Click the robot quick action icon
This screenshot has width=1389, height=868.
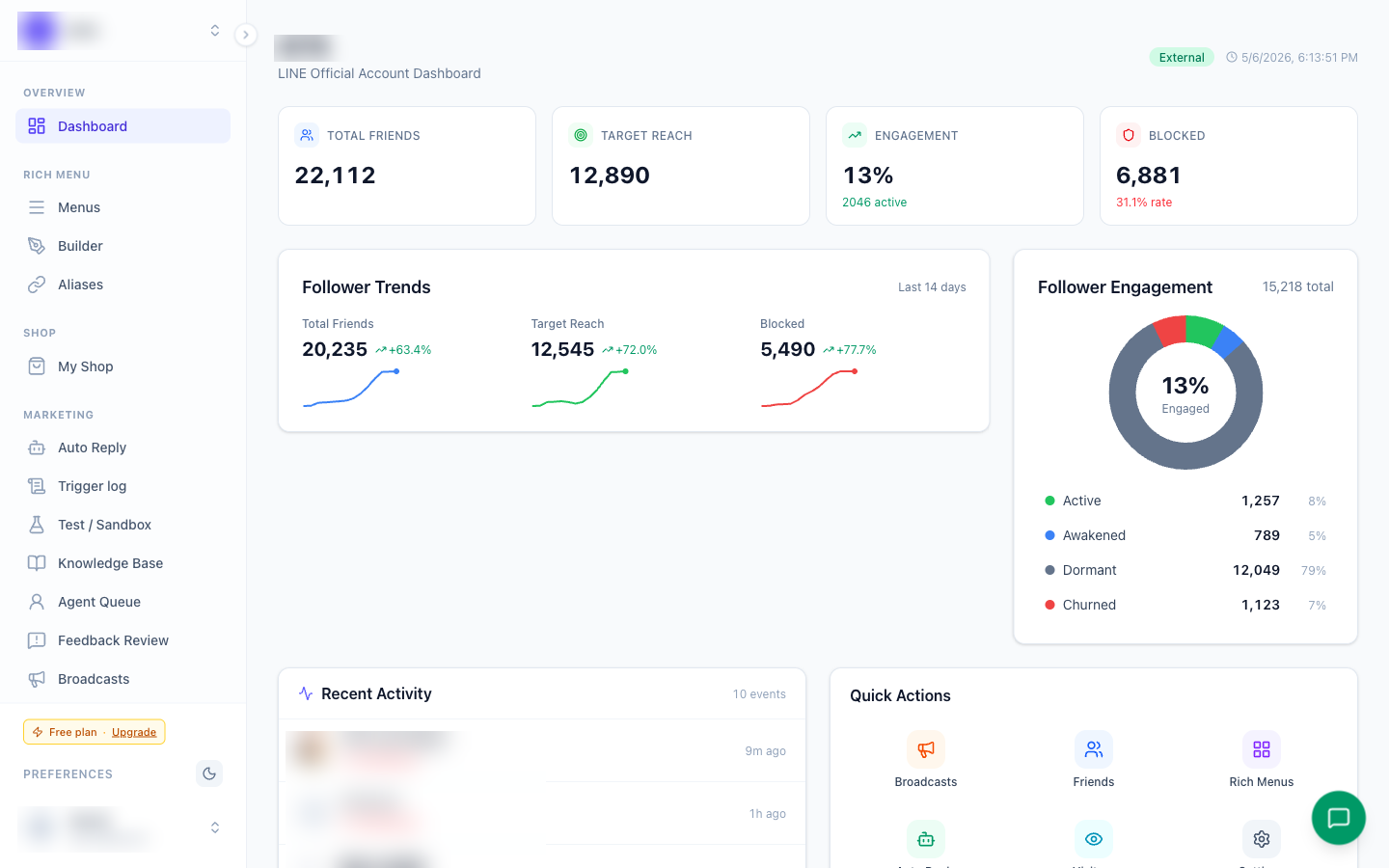926,839
